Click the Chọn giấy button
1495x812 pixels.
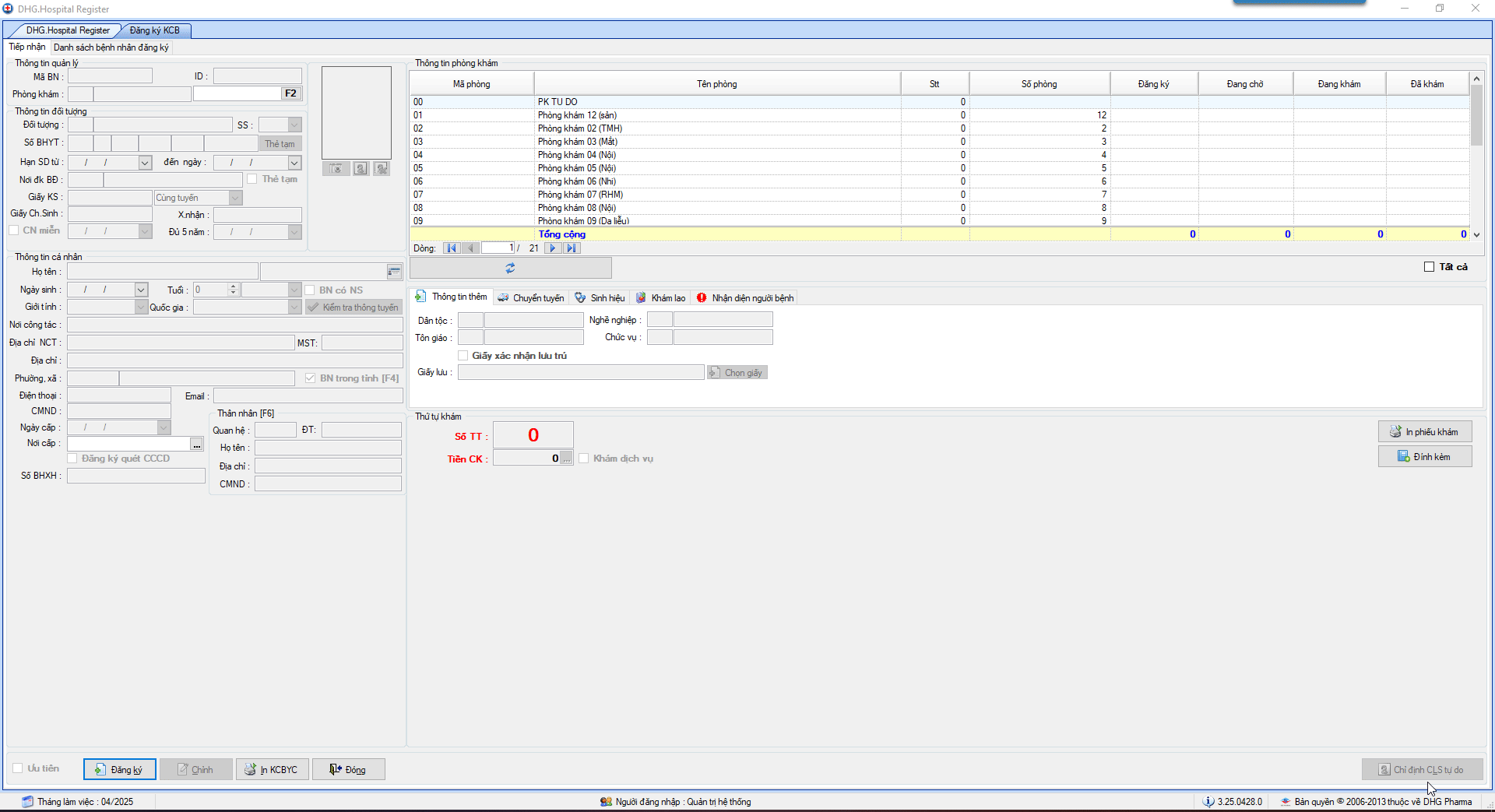[x=737, y=373]
